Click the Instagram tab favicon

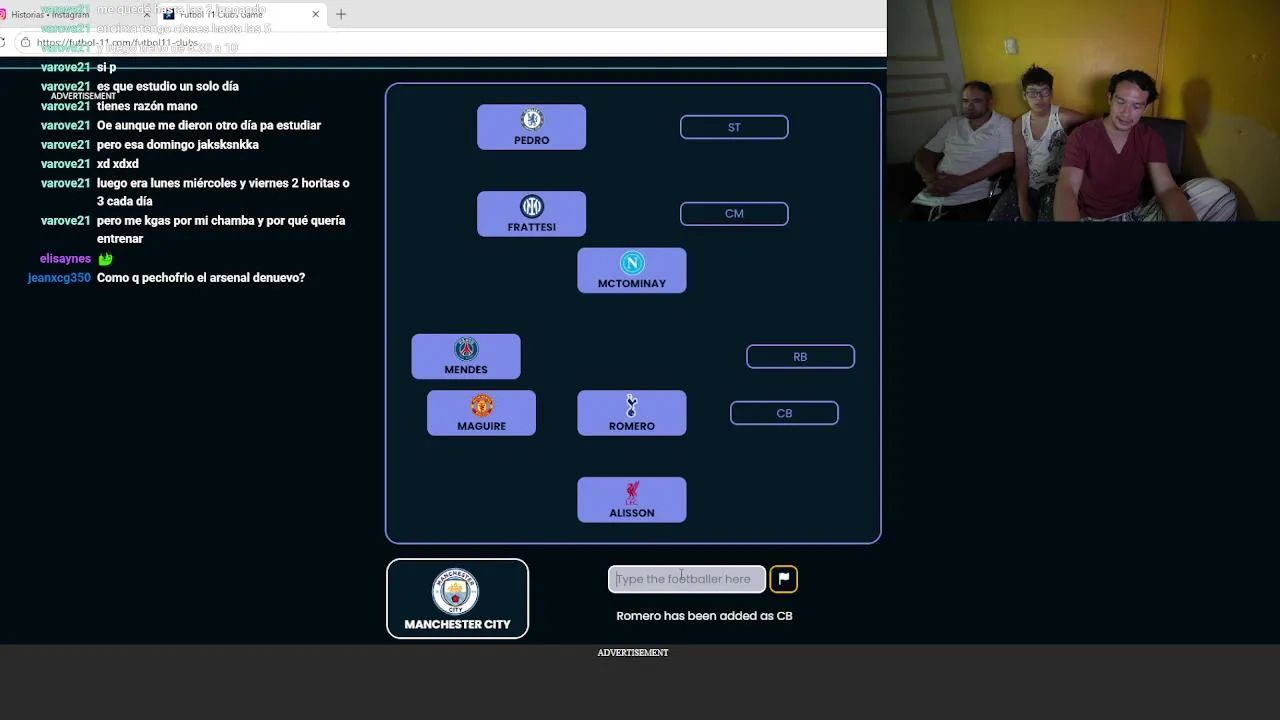(4, 15)
